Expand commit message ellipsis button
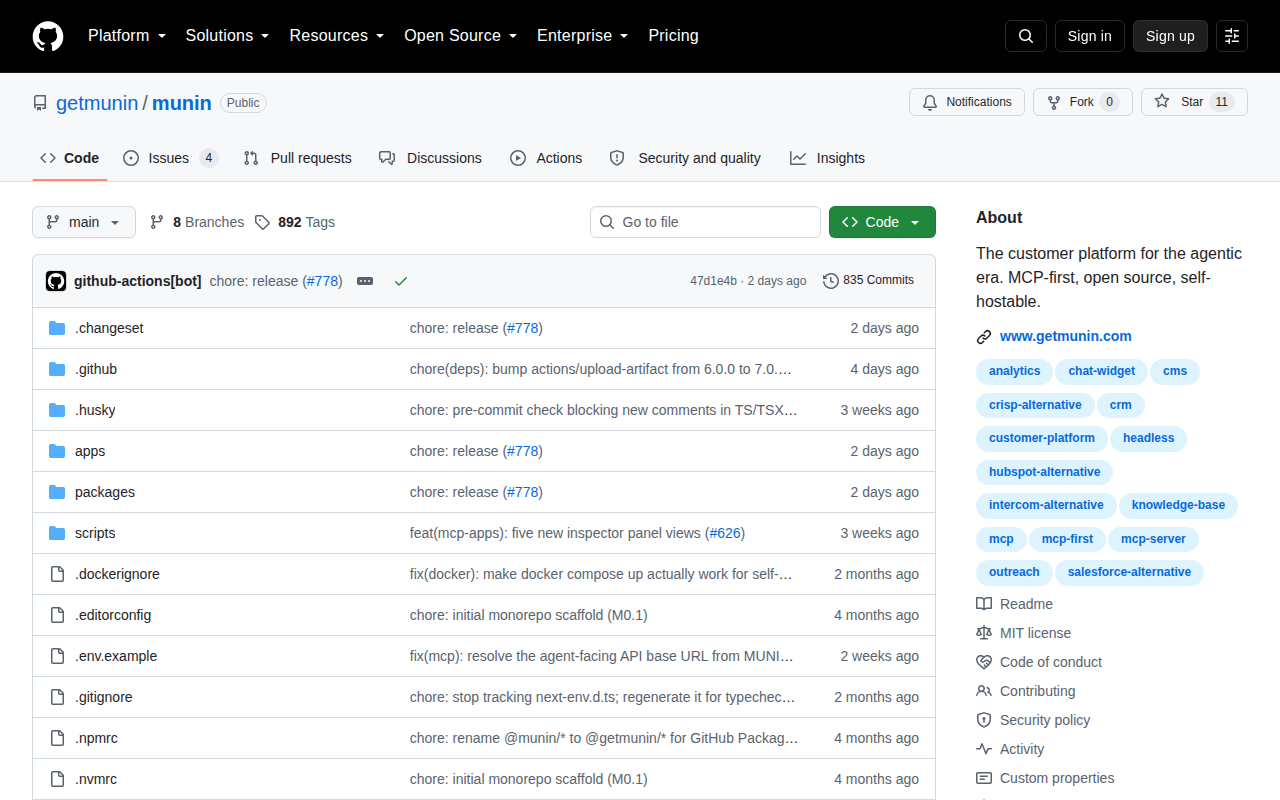This screenshot has height=800, width=1280. [365, 281]
